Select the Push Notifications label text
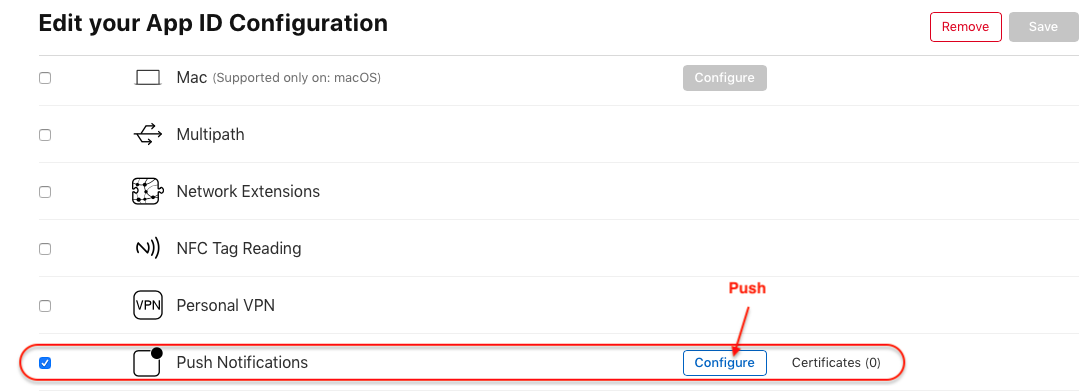This screenshot has height=391, width=1092. click(242, 362)
